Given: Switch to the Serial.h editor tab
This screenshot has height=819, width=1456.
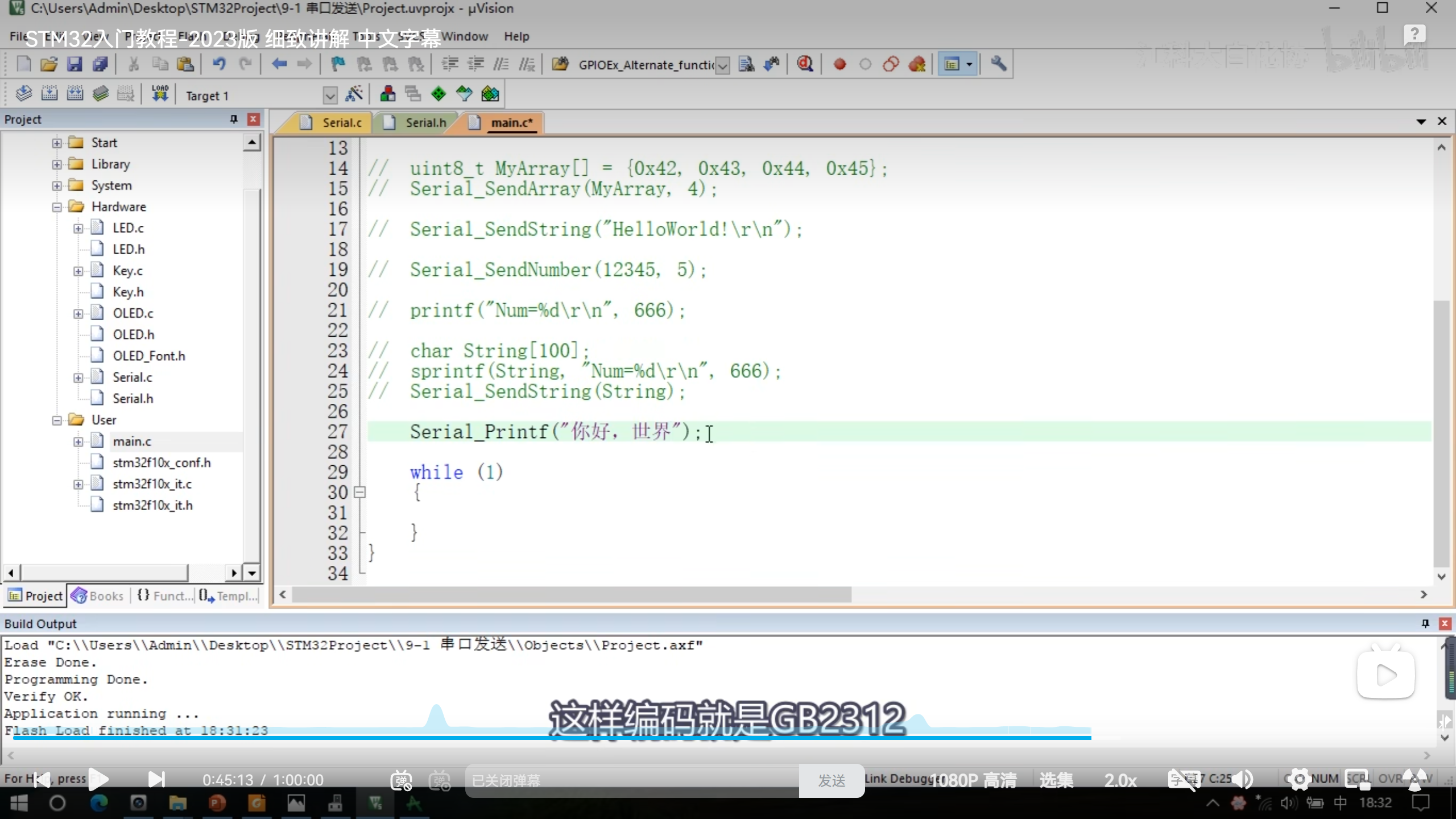Looking at the screenshot, I should (425, 123).
